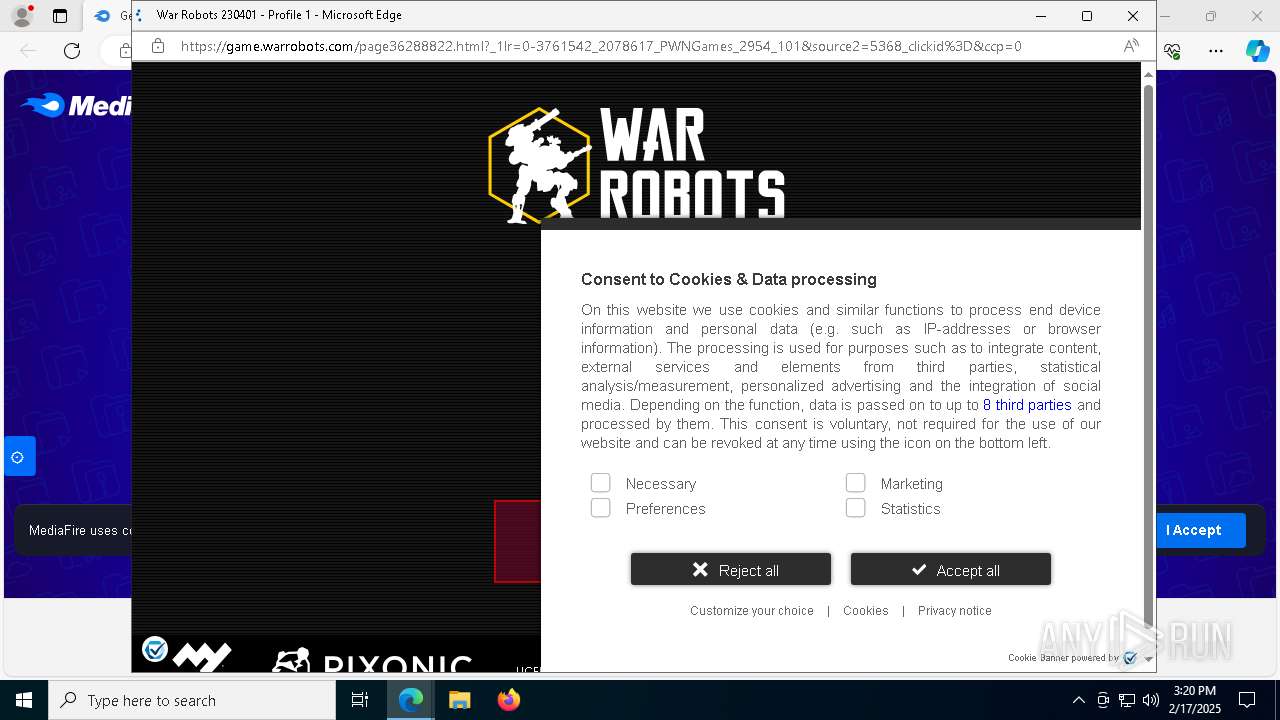Open the Windows Start menu
The width and height of the screenshot is (1280, 720).
click(24, 700)
